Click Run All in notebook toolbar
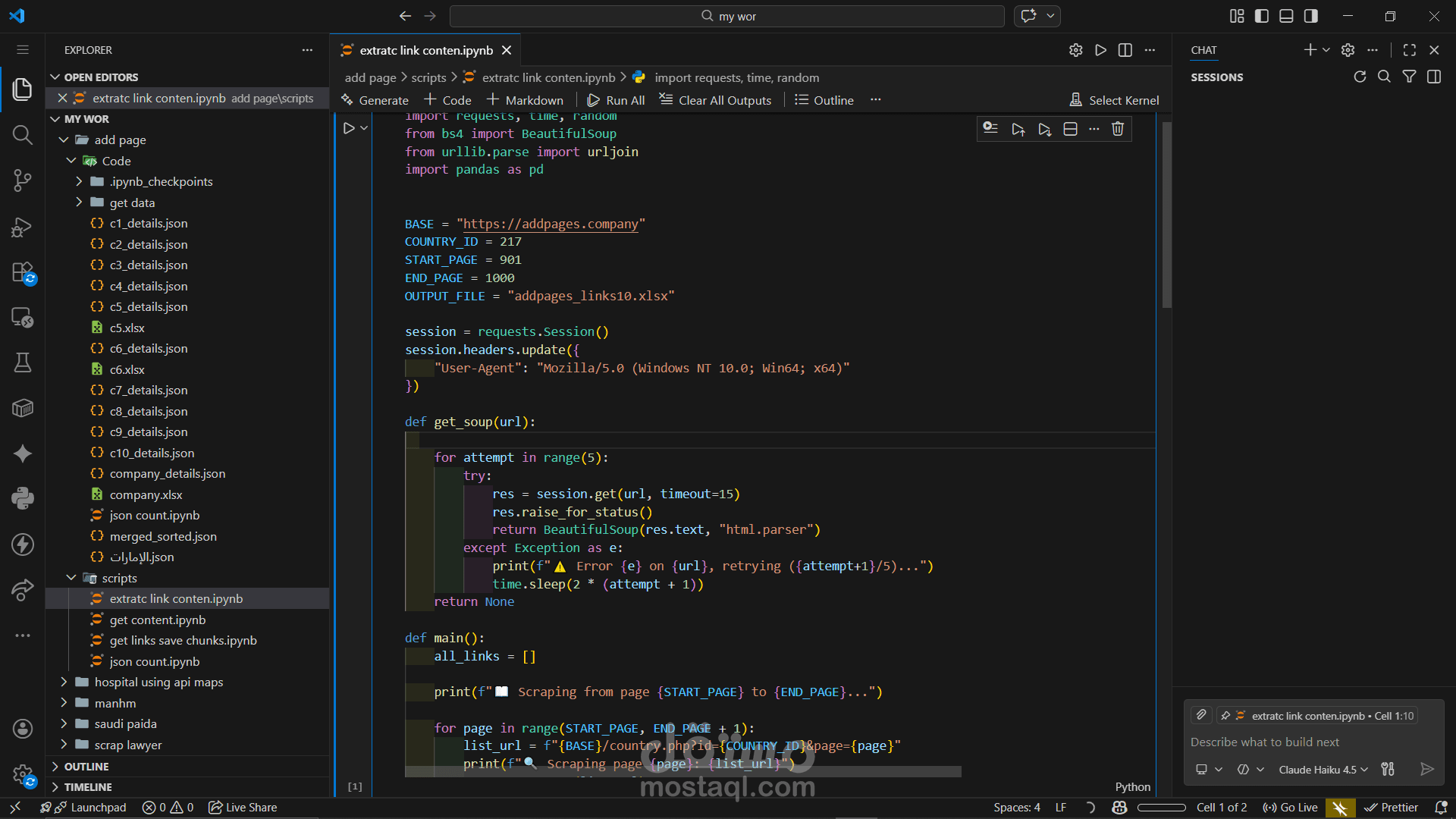The width and height of the screenshot is (1456, 819). coord(616,100)
